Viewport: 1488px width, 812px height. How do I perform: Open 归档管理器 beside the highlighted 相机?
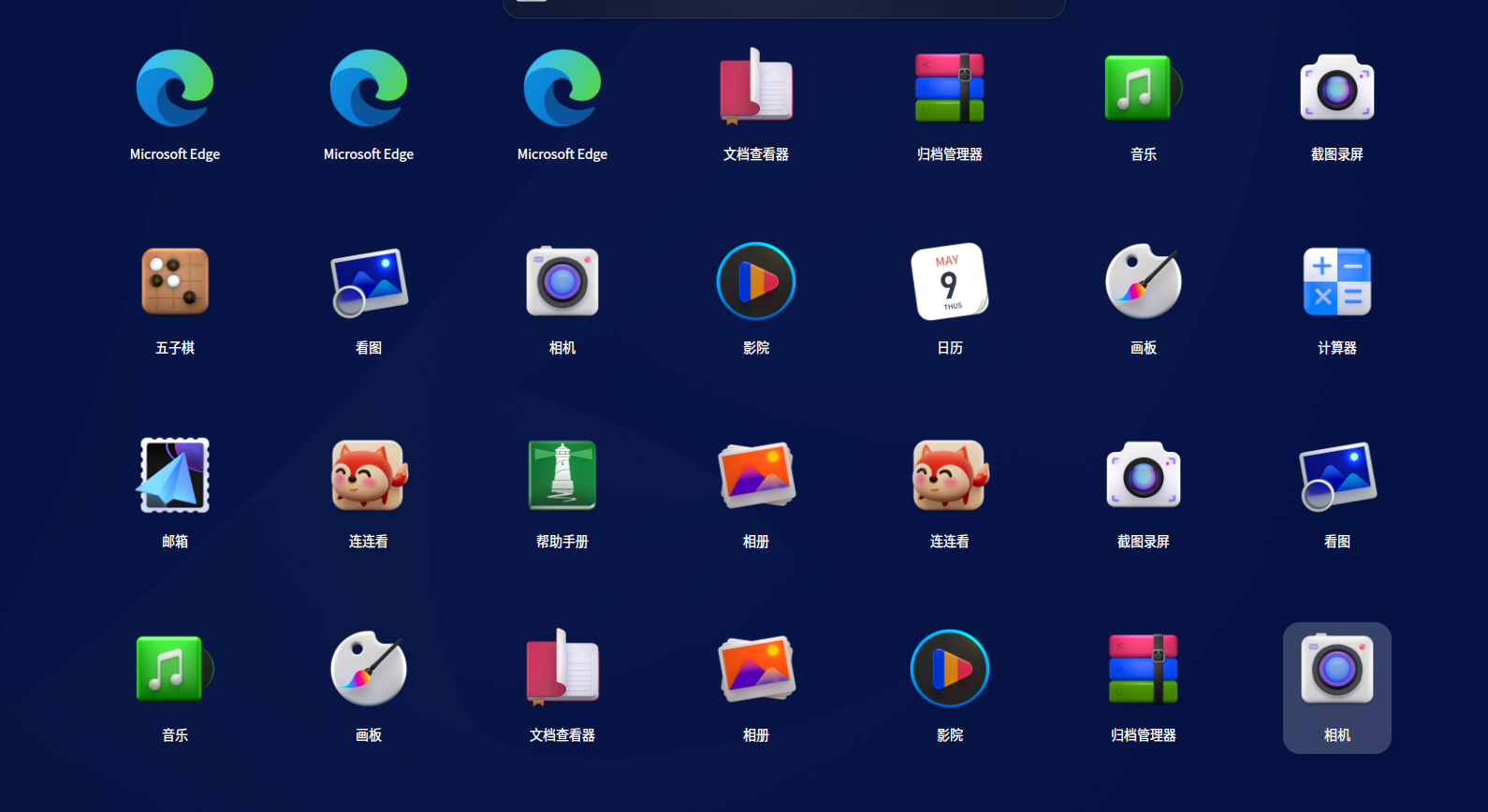(1144, 669)
